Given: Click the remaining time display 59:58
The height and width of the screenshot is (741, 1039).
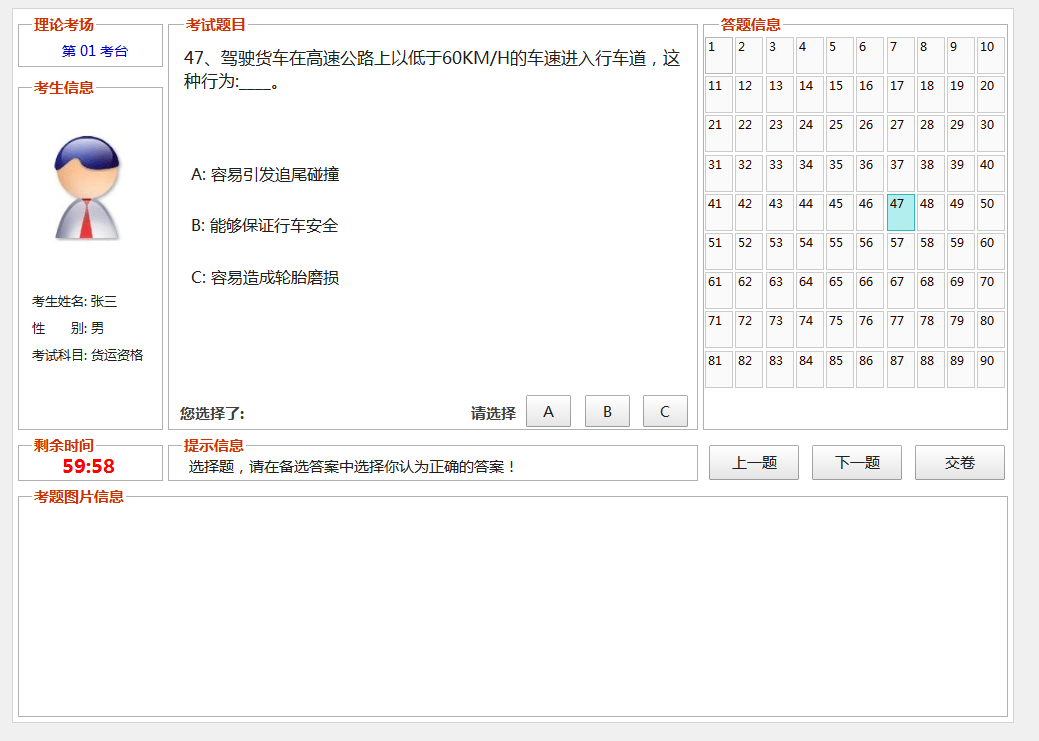Looking at the screenshot, I should point(91,463).
